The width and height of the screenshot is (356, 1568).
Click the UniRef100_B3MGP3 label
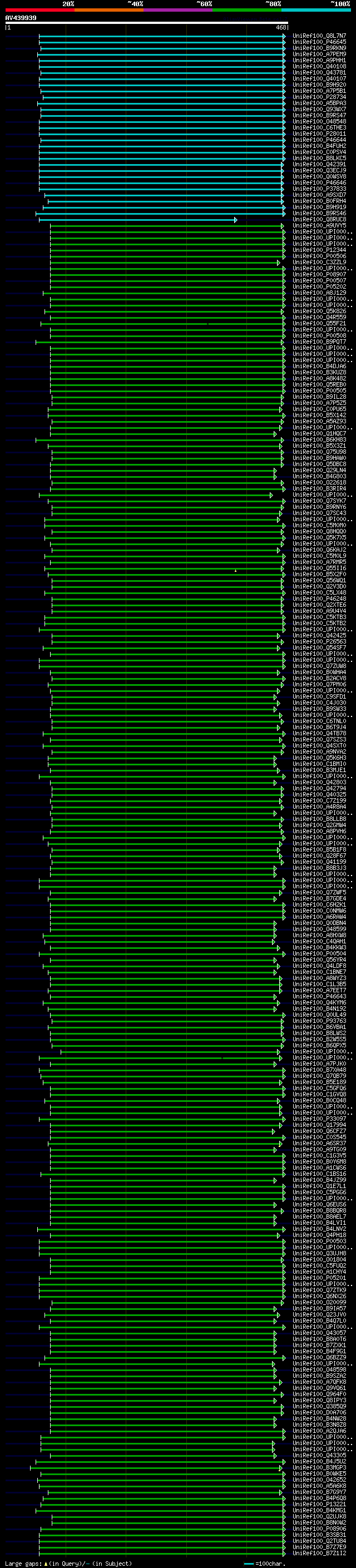319,1467
